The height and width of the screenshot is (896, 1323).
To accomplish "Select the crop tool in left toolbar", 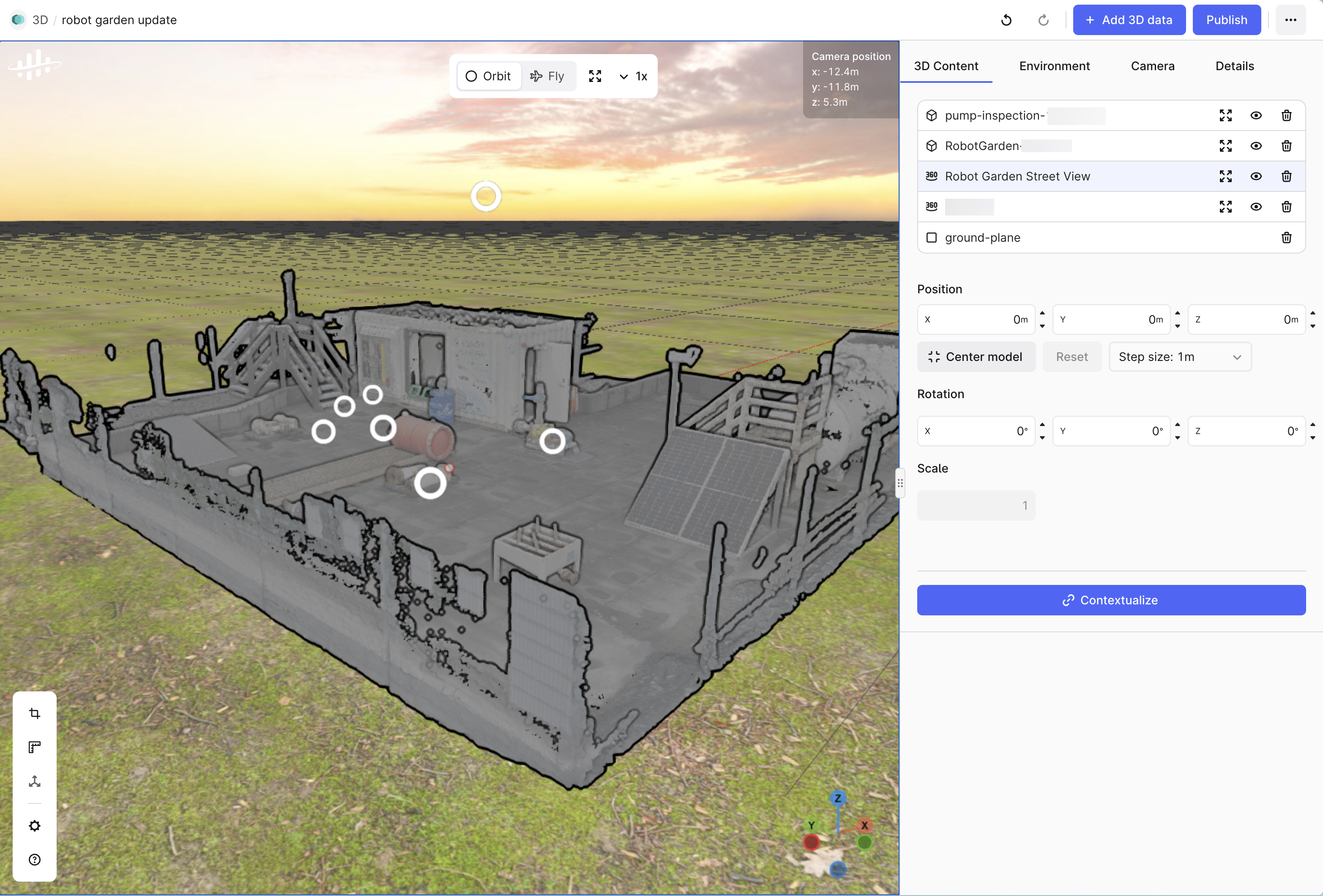I will 35,713.
